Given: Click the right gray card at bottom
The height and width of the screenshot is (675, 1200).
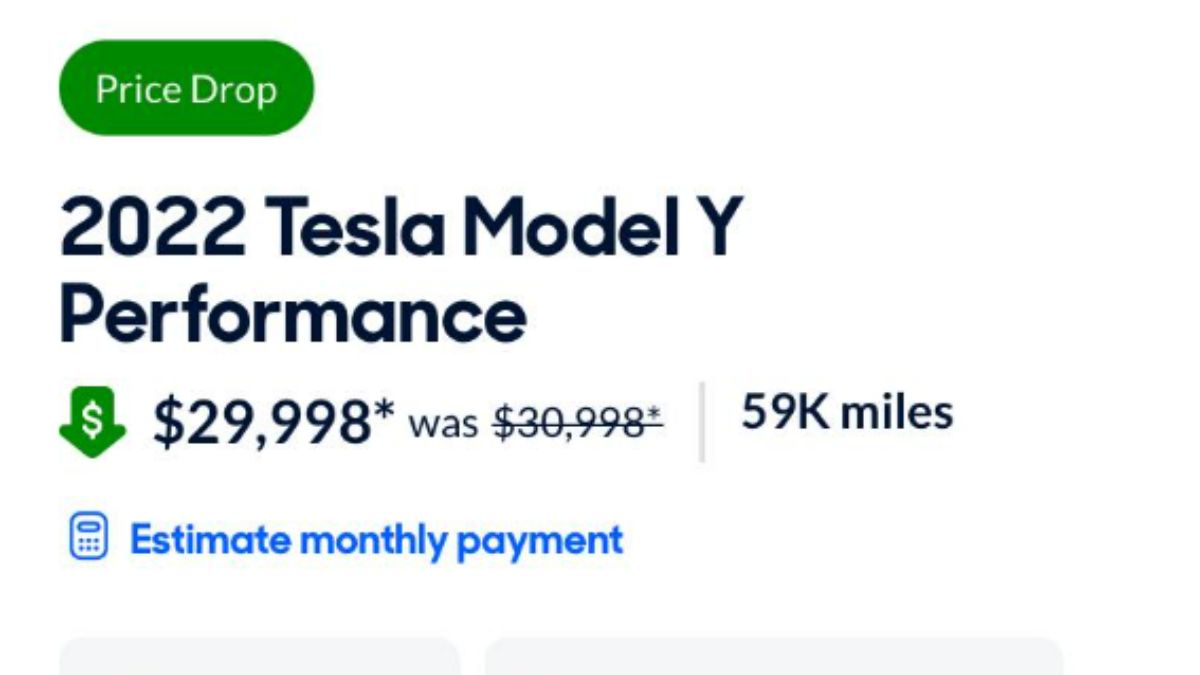Looking at the screenshot, I should point(773,657).
